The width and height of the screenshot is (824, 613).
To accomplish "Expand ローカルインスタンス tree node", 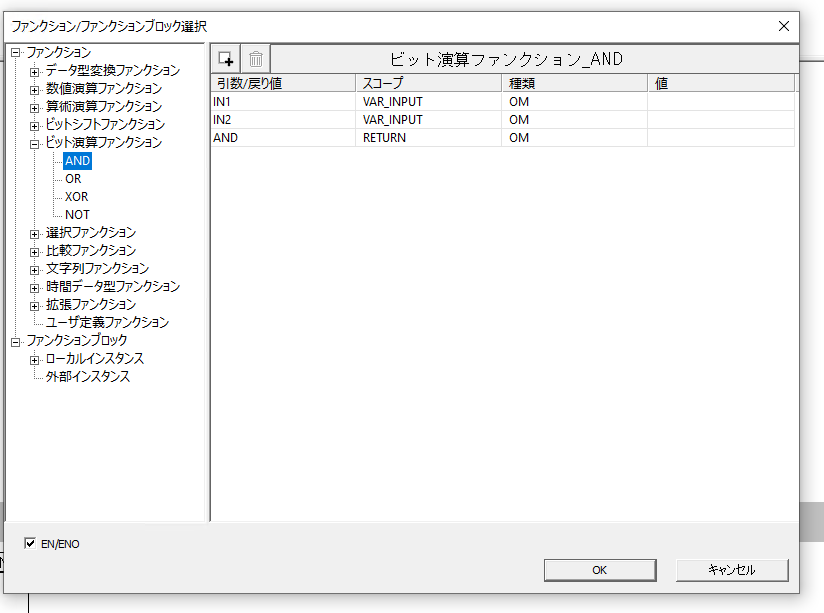I will 35,359.
